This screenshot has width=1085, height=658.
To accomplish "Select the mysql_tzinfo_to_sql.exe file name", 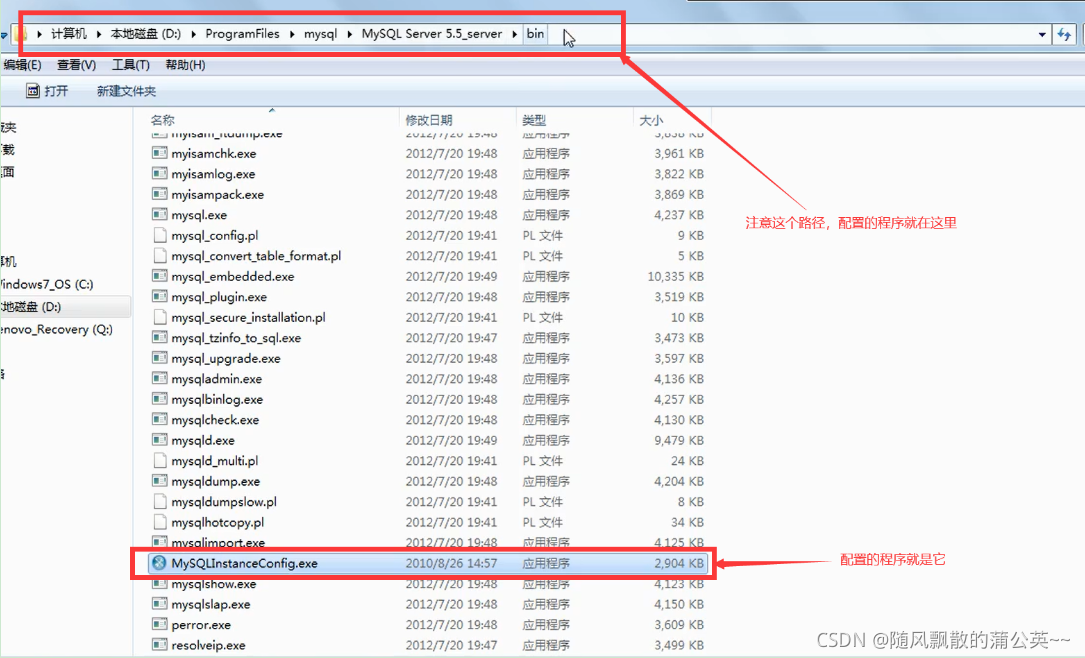I will 236,338.
